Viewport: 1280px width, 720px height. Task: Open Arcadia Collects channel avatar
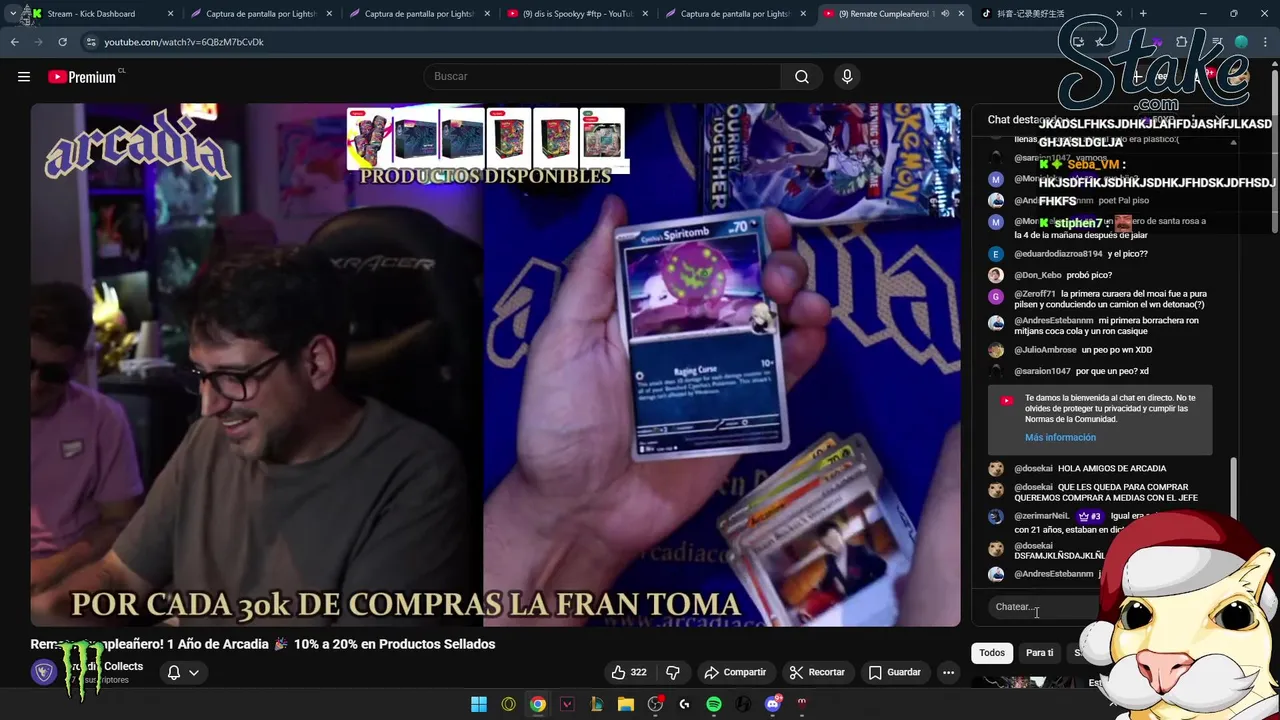pyautogui.click(x=43, y=672)
